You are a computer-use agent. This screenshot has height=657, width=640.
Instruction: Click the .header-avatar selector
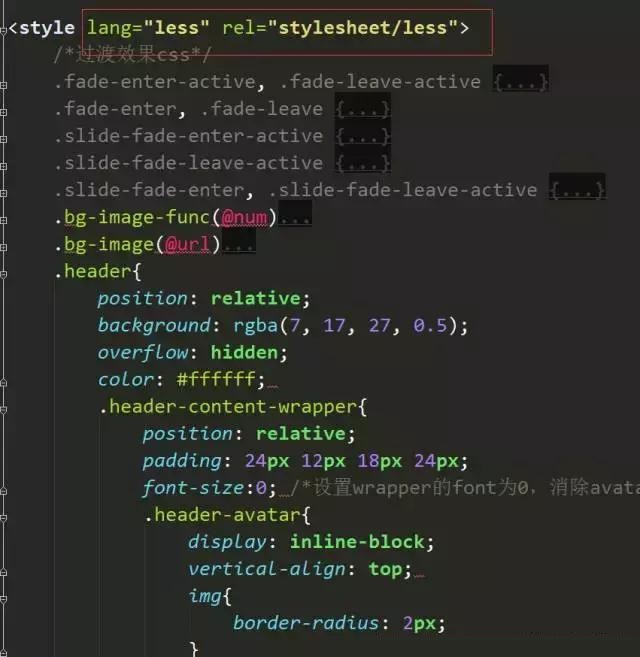pyautogui.click(x=228, y=515)
